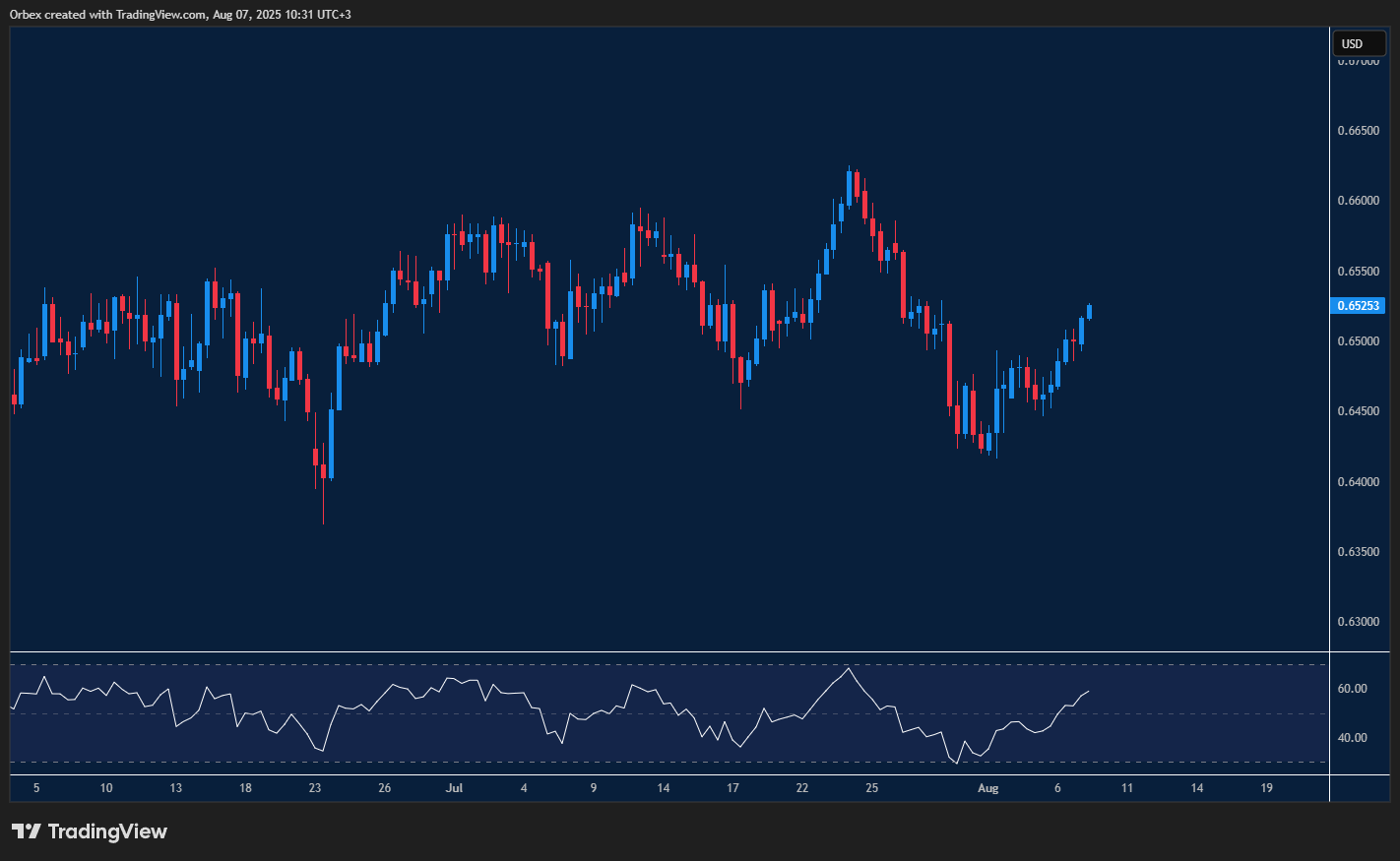Viewport: 1400px width, 861px height.
Task: Toggle the lower dashed RSI band line
Action: 591,761
